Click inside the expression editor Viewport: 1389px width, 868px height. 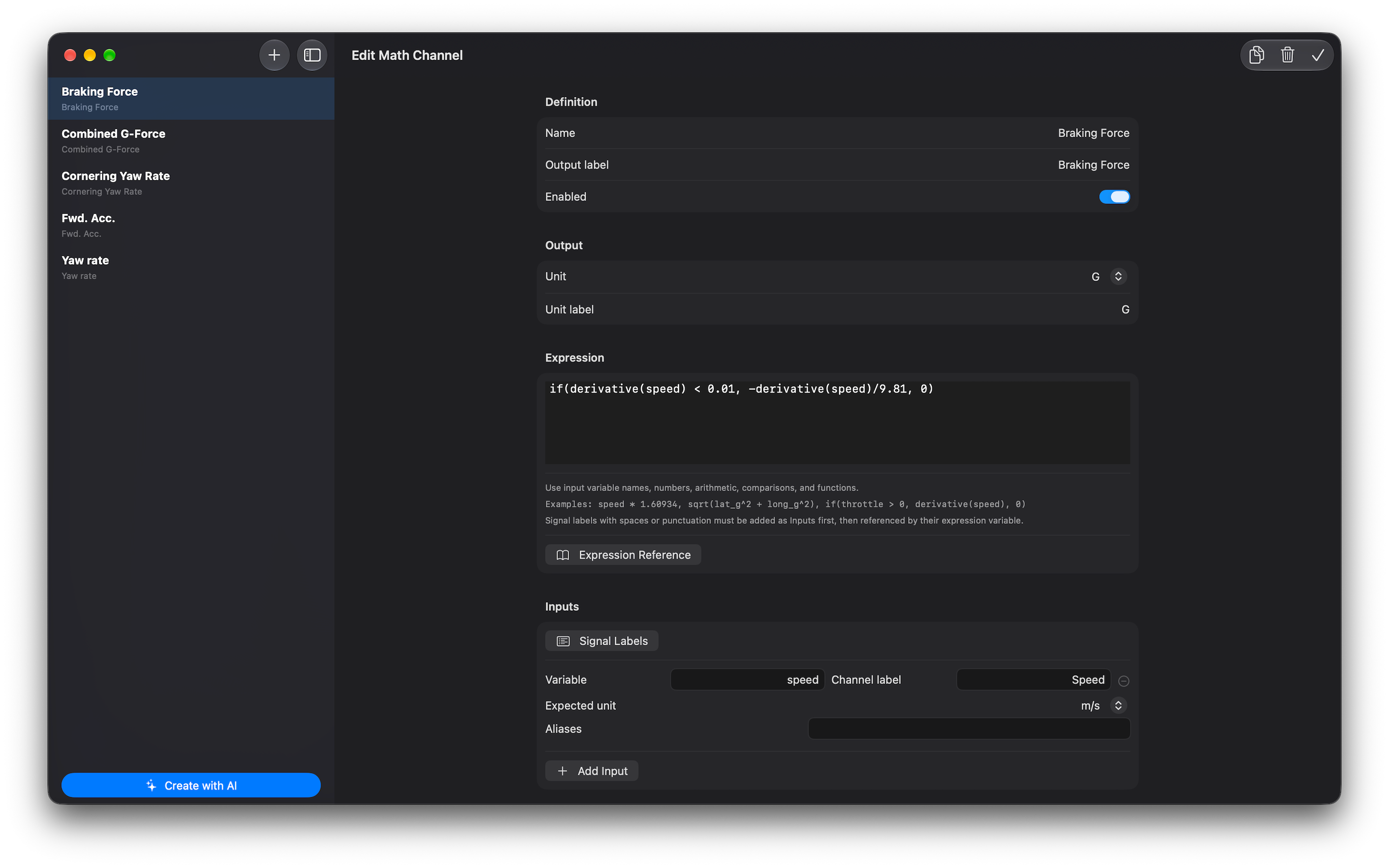837,423
